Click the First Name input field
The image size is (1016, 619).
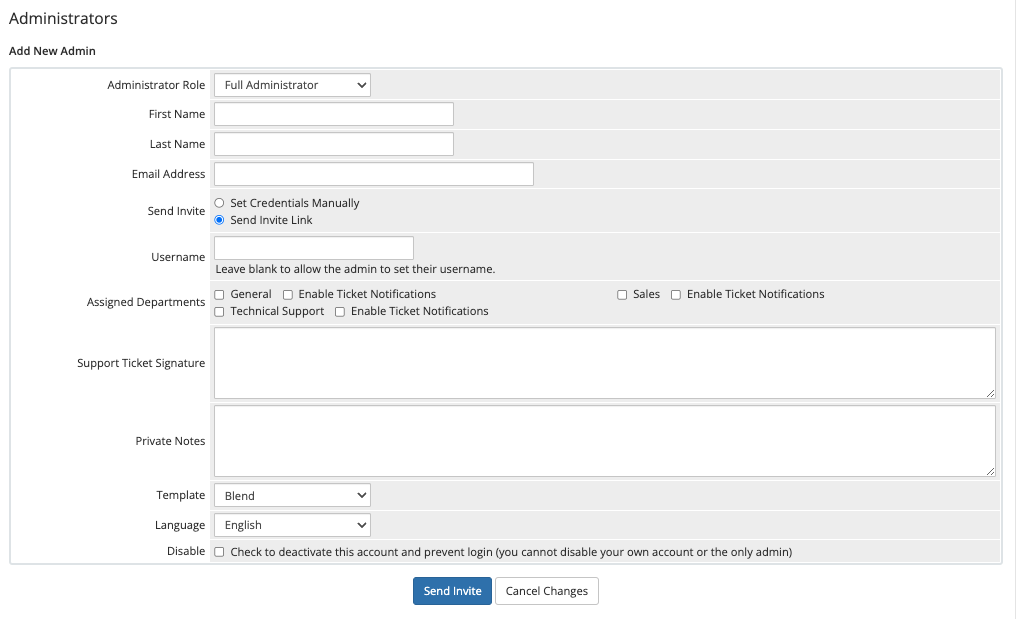click(333, 113)
